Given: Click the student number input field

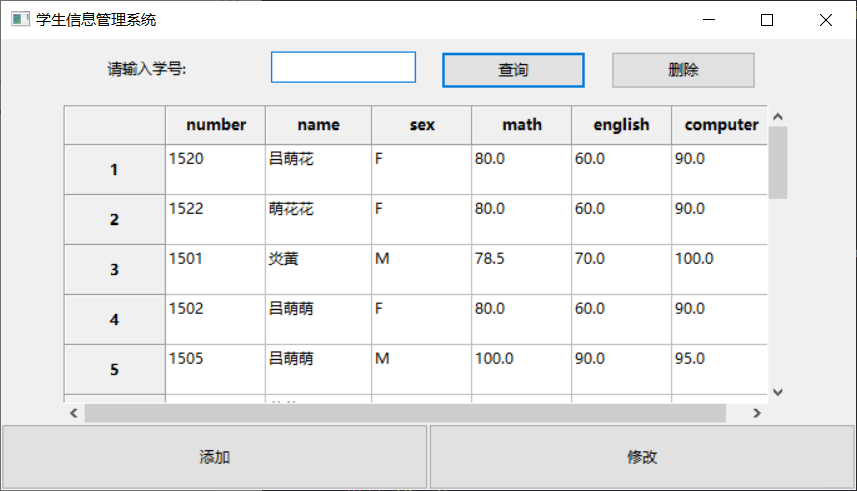Looking at the screenshot, I should point(343,67).
